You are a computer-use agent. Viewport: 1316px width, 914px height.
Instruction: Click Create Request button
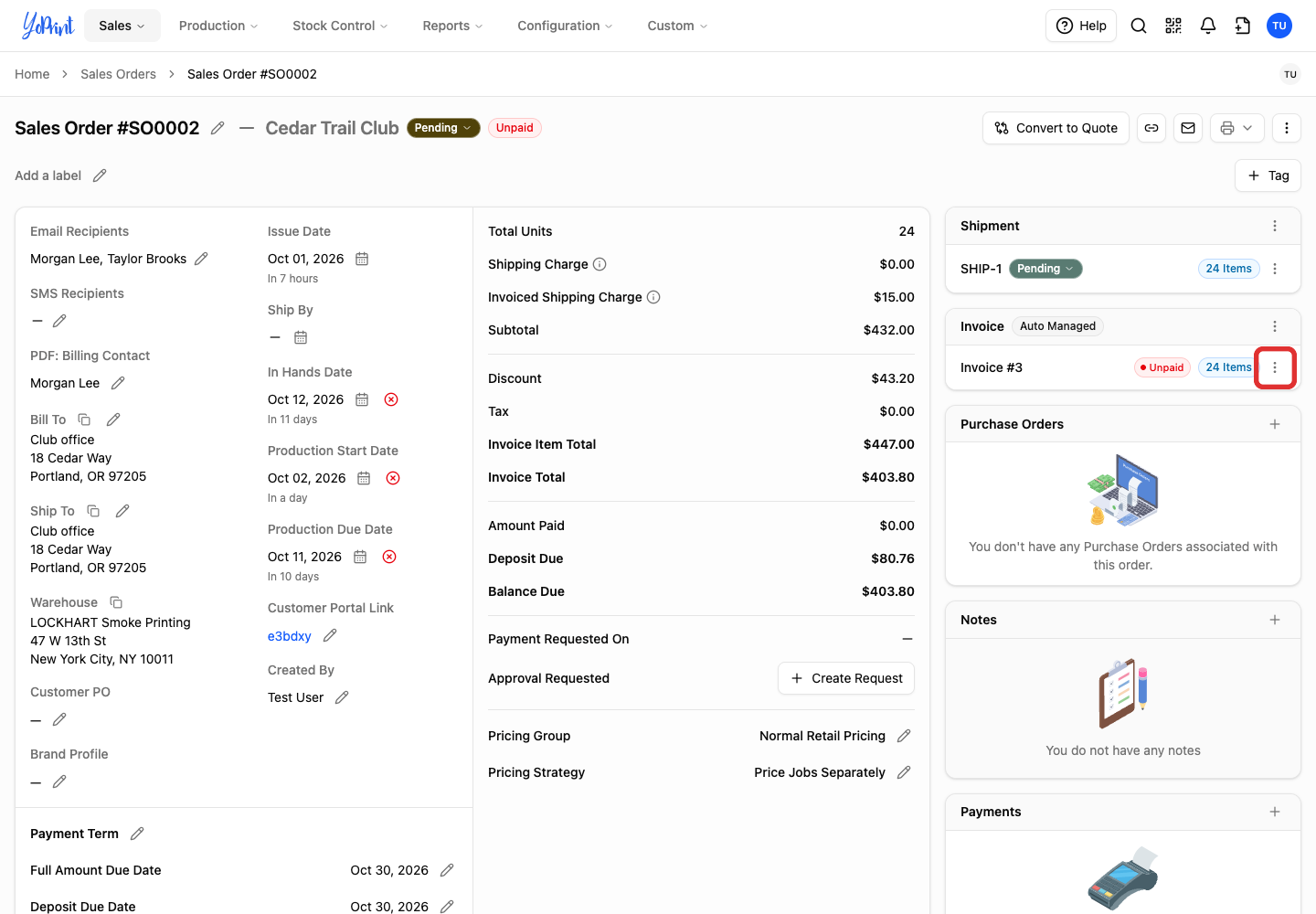tap(846, 678)
